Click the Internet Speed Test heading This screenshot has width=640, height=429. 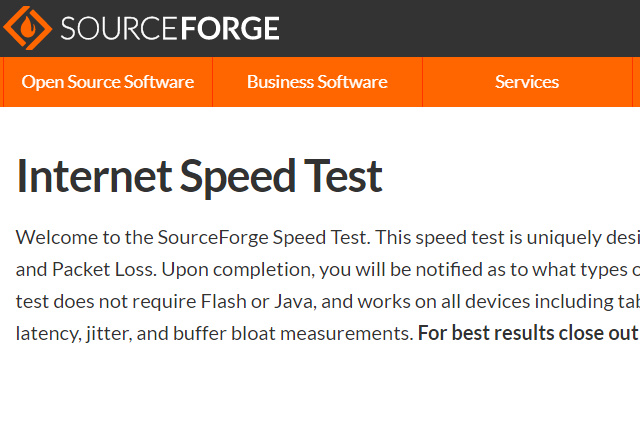click(x=200, y=176)
